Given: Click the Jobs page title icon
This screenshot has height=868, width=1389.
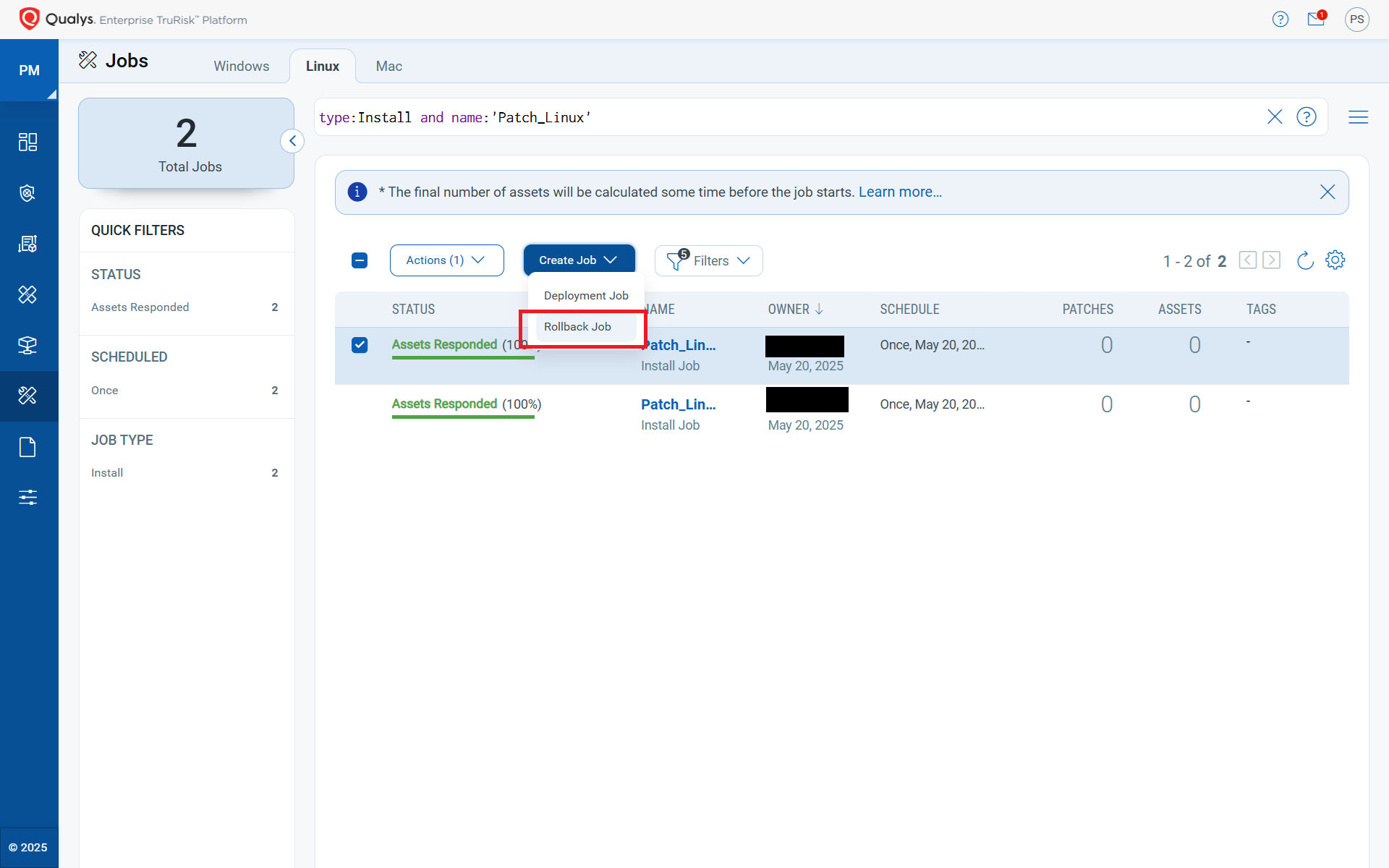Looking at the screenshot, I should click(x=88, y=60).
